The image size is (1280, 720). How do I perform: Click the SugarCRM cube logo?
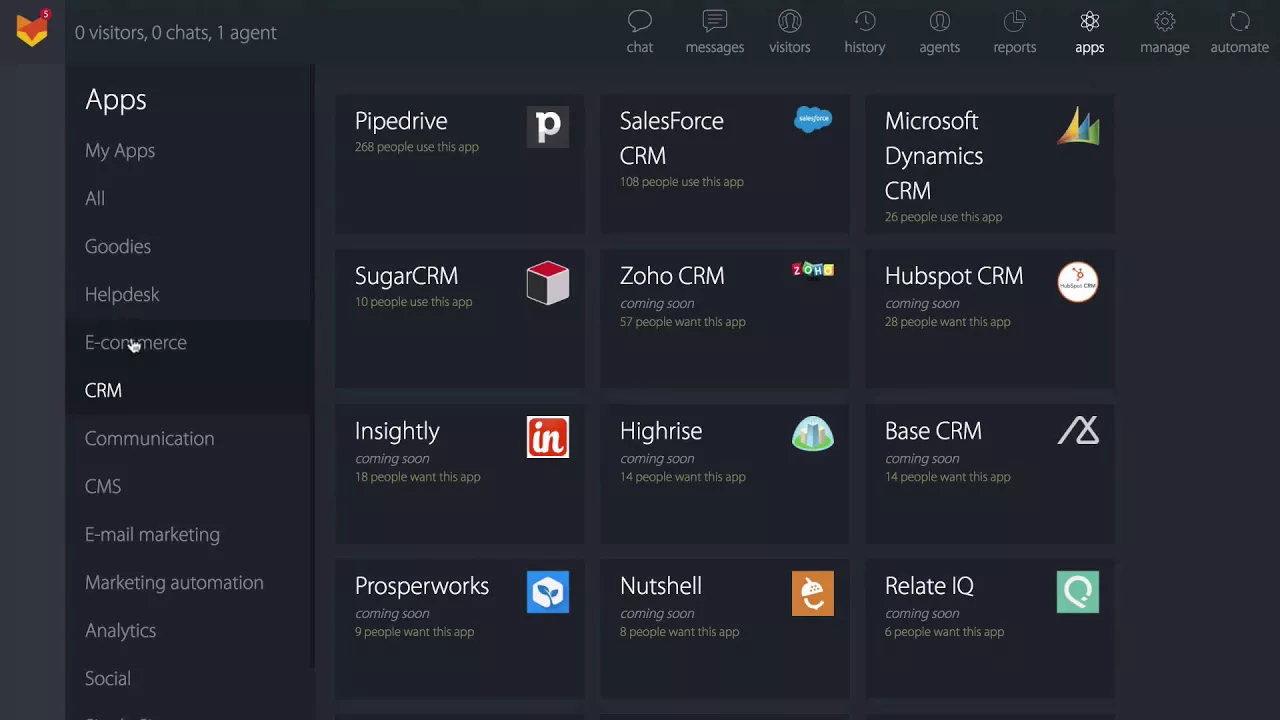click(548, 282)
